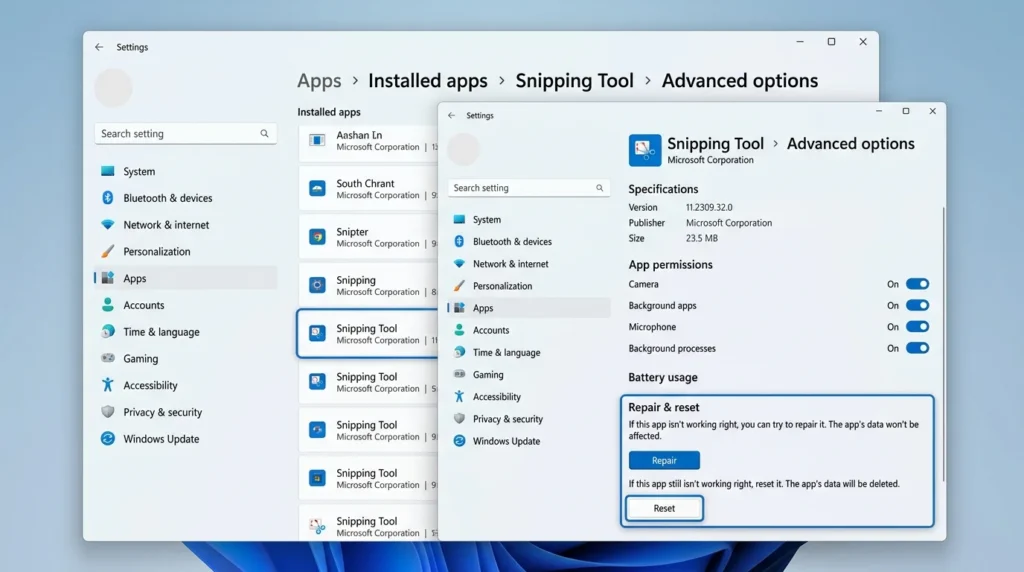Click Apps breadcrumb in back window
Screen dimensions: 1024x572
pyautogui.click(x=319, y=80)
